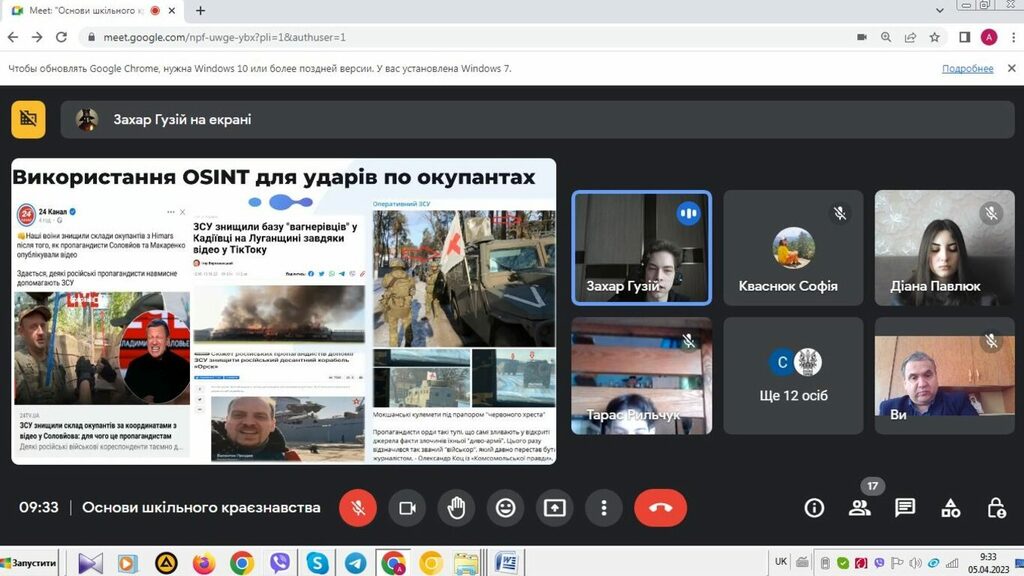Click the Present now screen share icon
The width and height of the screenshot is (1024, 576).
point(554,508)
